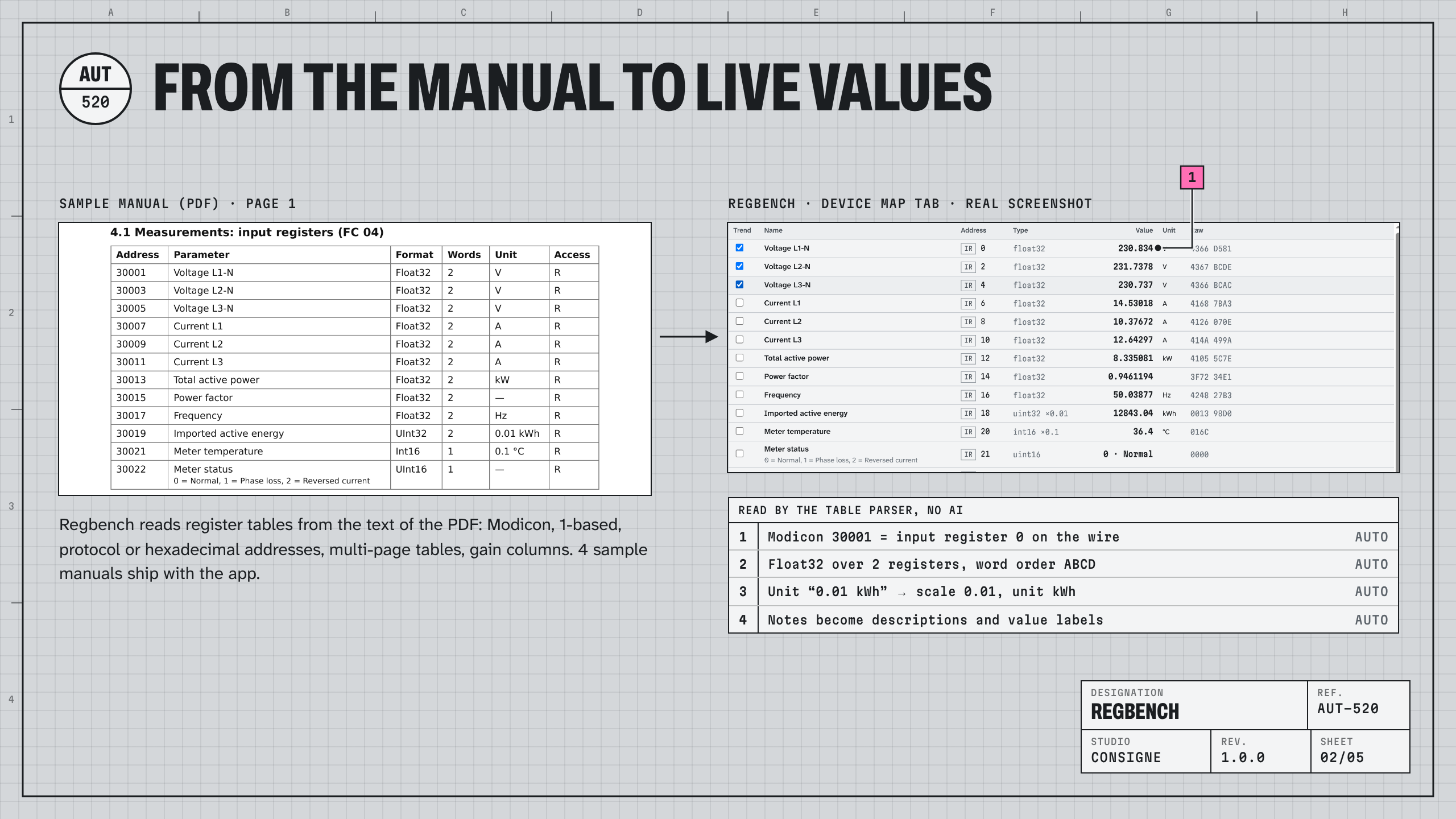Enable trend for Current L3
The width and height of the screenshot is (1456, 819).
pyautogui.click(x=739, y=340)
